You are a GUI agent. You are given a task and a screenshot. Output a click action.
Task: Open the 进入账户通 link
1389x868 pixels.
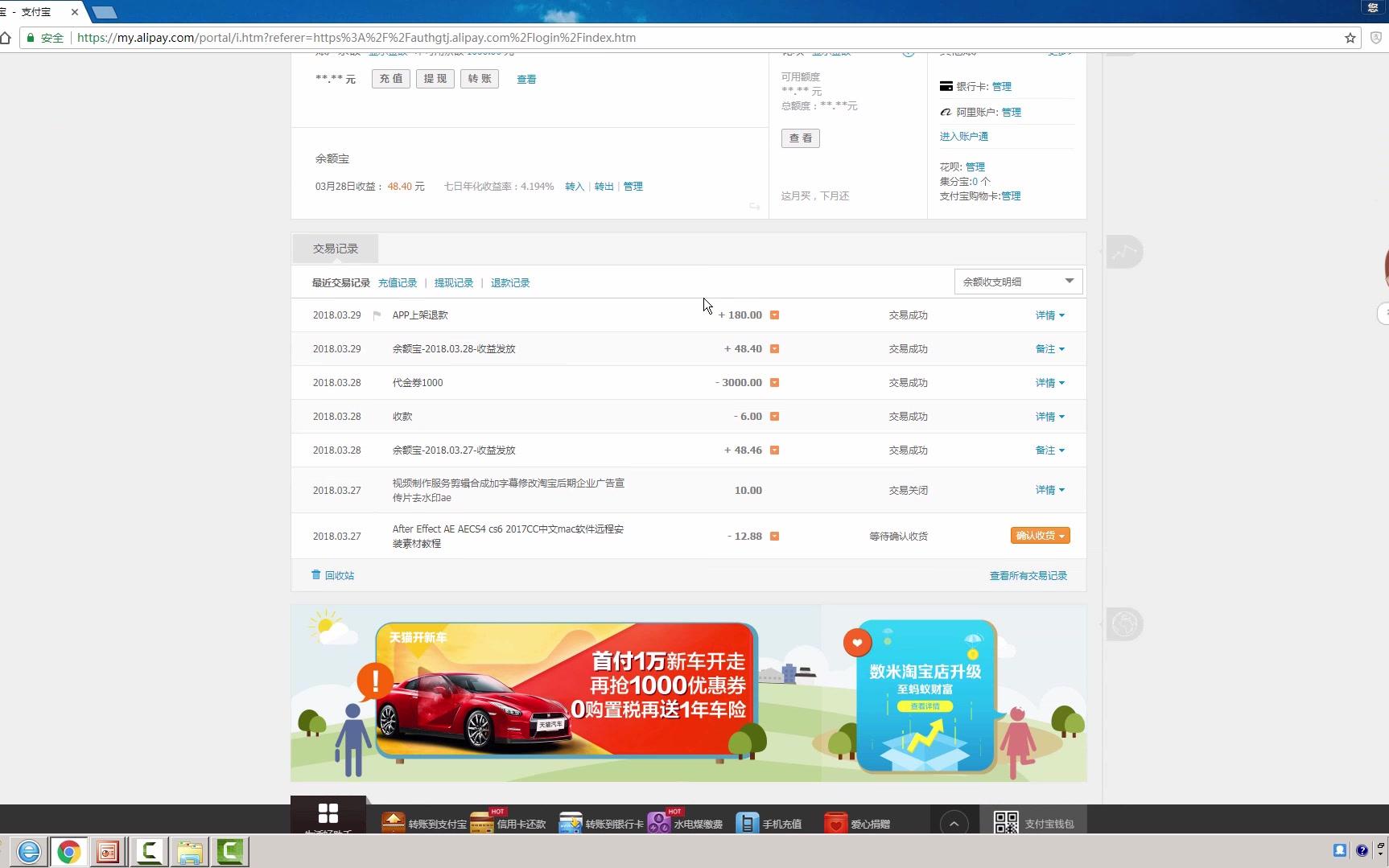964,137
